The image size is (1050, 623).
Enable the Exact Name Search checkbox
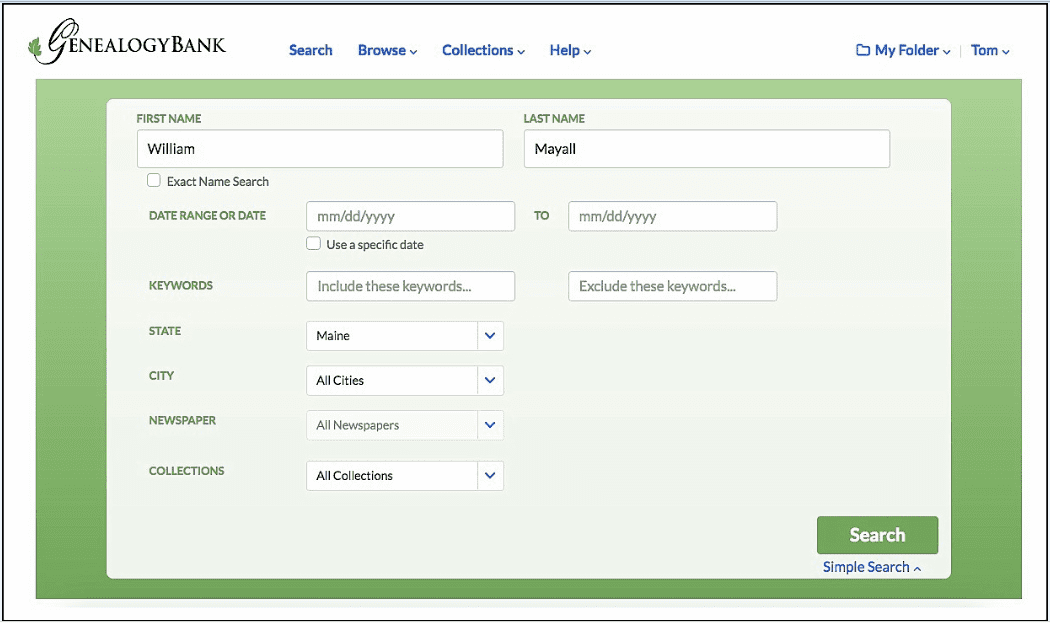point(154,180)
